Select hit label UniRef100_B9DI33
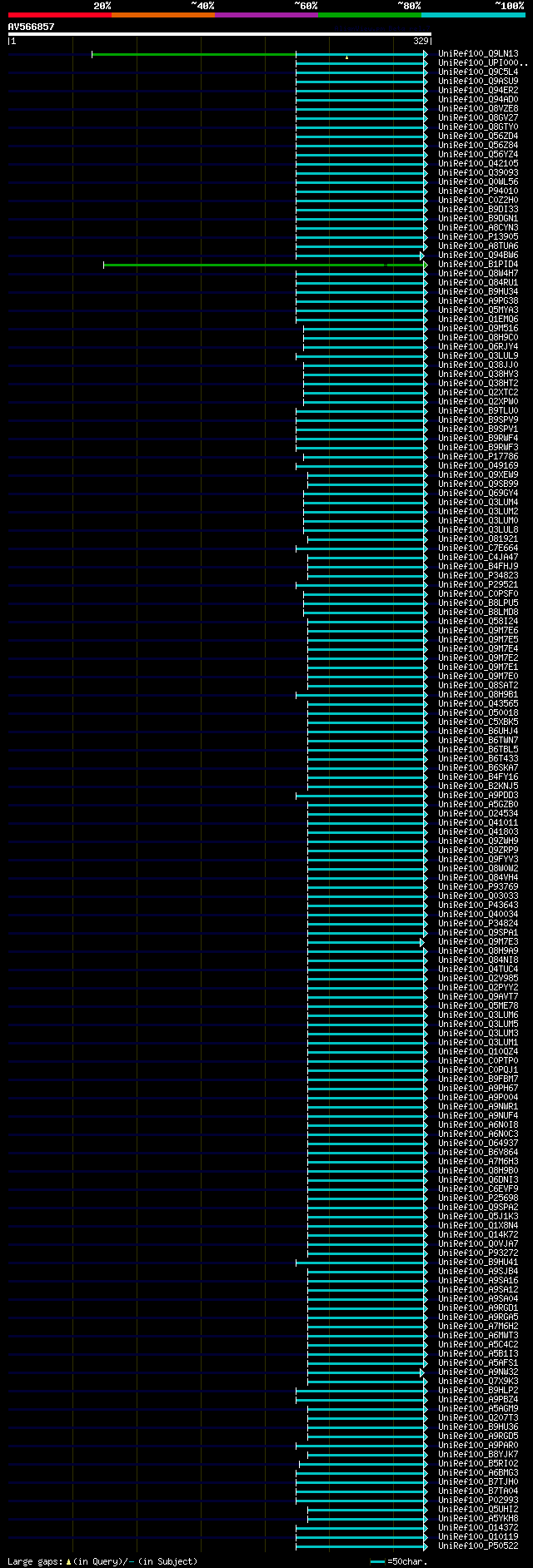The width and height of the screenshot is (533, 1568). point(478,210)
